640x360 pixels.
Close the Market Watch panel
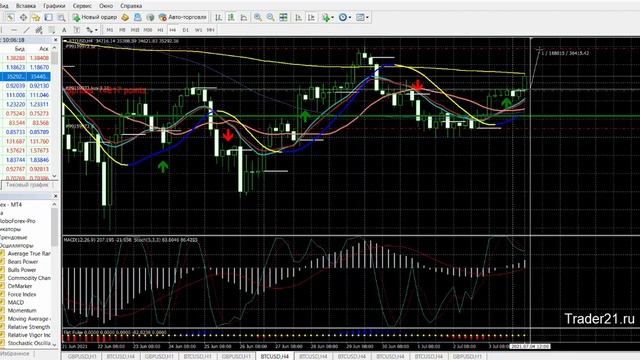tap(56, 40)
